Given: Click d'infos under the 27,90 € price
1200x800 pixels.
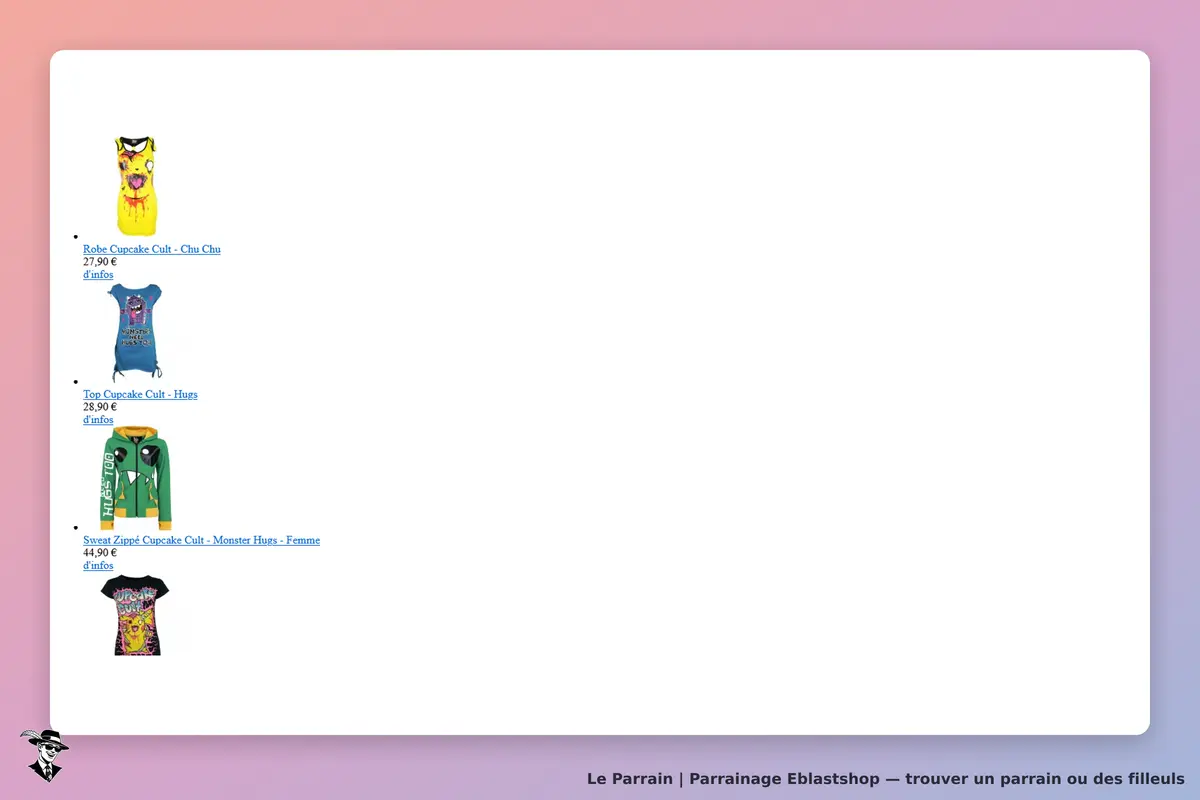Looking at the screenshot, I should pyautogui.click(x=98, y=274).
